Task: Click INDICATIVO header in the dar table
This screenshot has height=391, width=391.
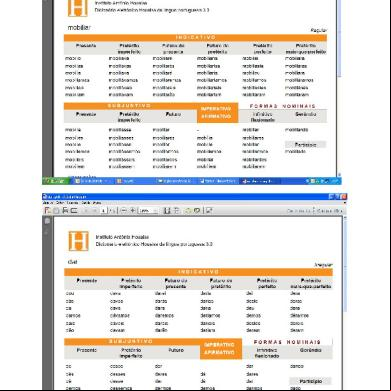Action: point(198,272)
